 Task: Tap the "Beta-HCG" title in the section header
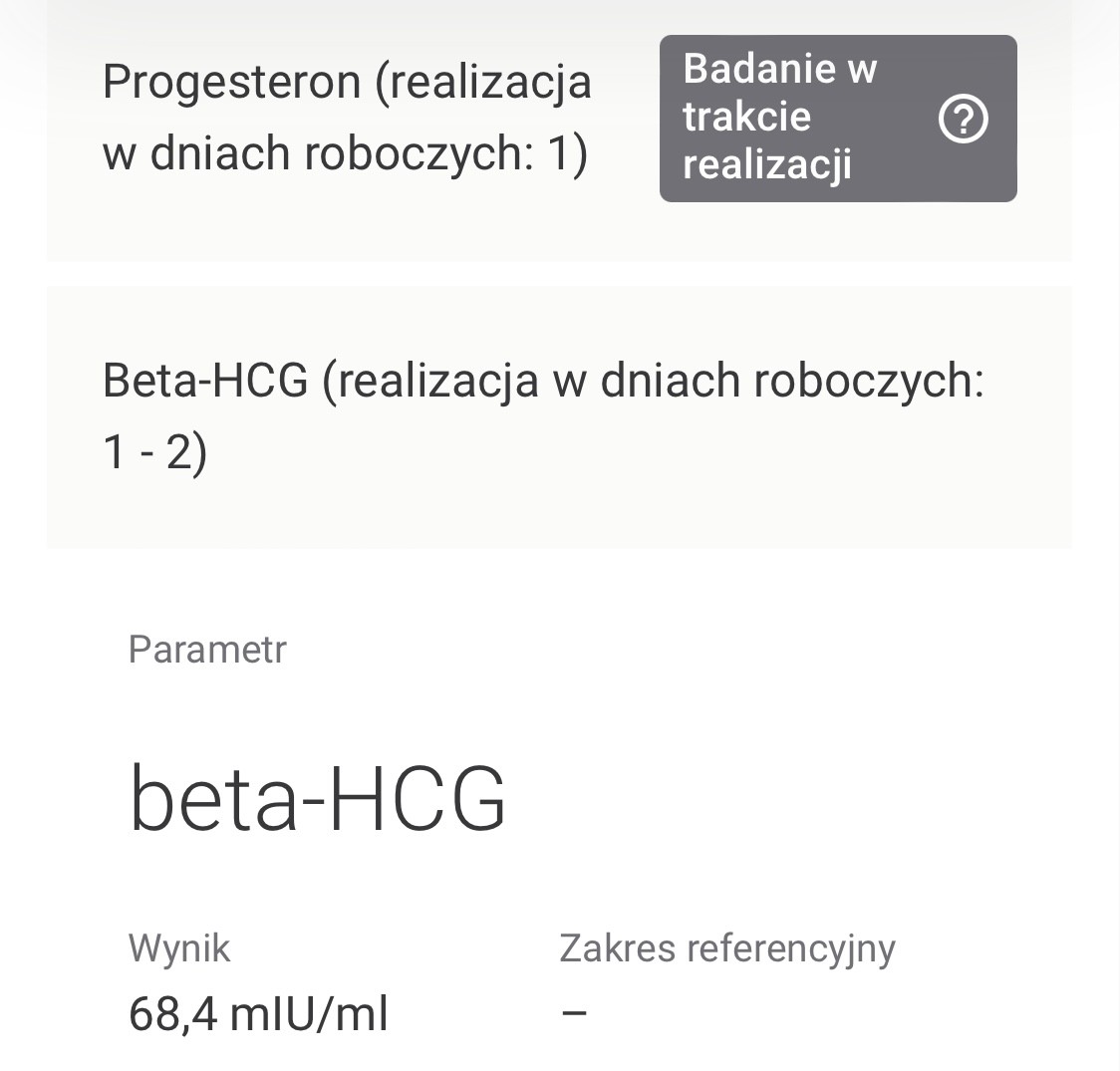click(x=205, y=381)
